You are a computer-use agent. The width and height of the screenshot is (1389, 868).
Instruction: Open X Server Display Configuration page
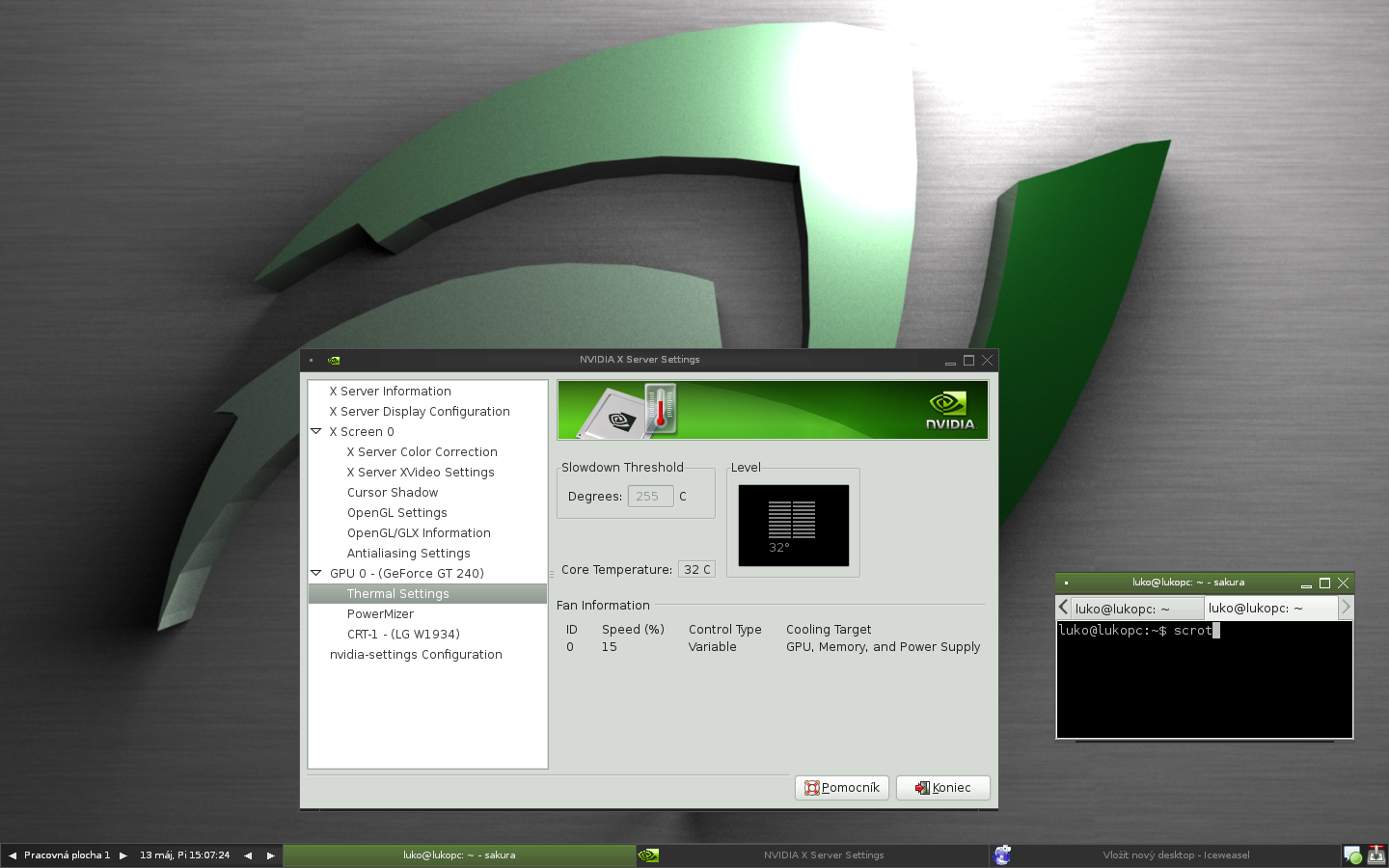tap(420, 411)
